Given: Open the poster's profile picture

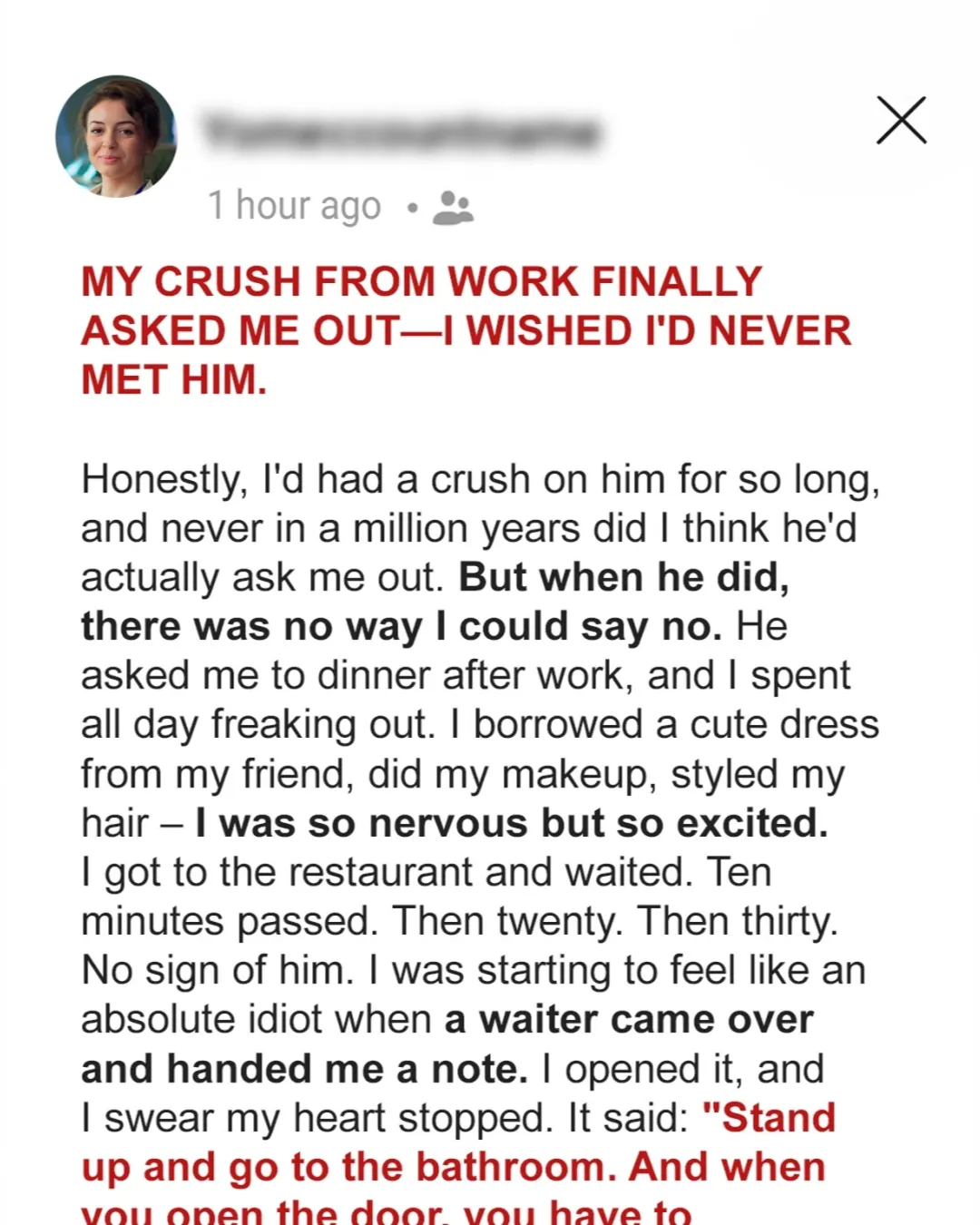Looking at the screenshot, I should (116, 136).
